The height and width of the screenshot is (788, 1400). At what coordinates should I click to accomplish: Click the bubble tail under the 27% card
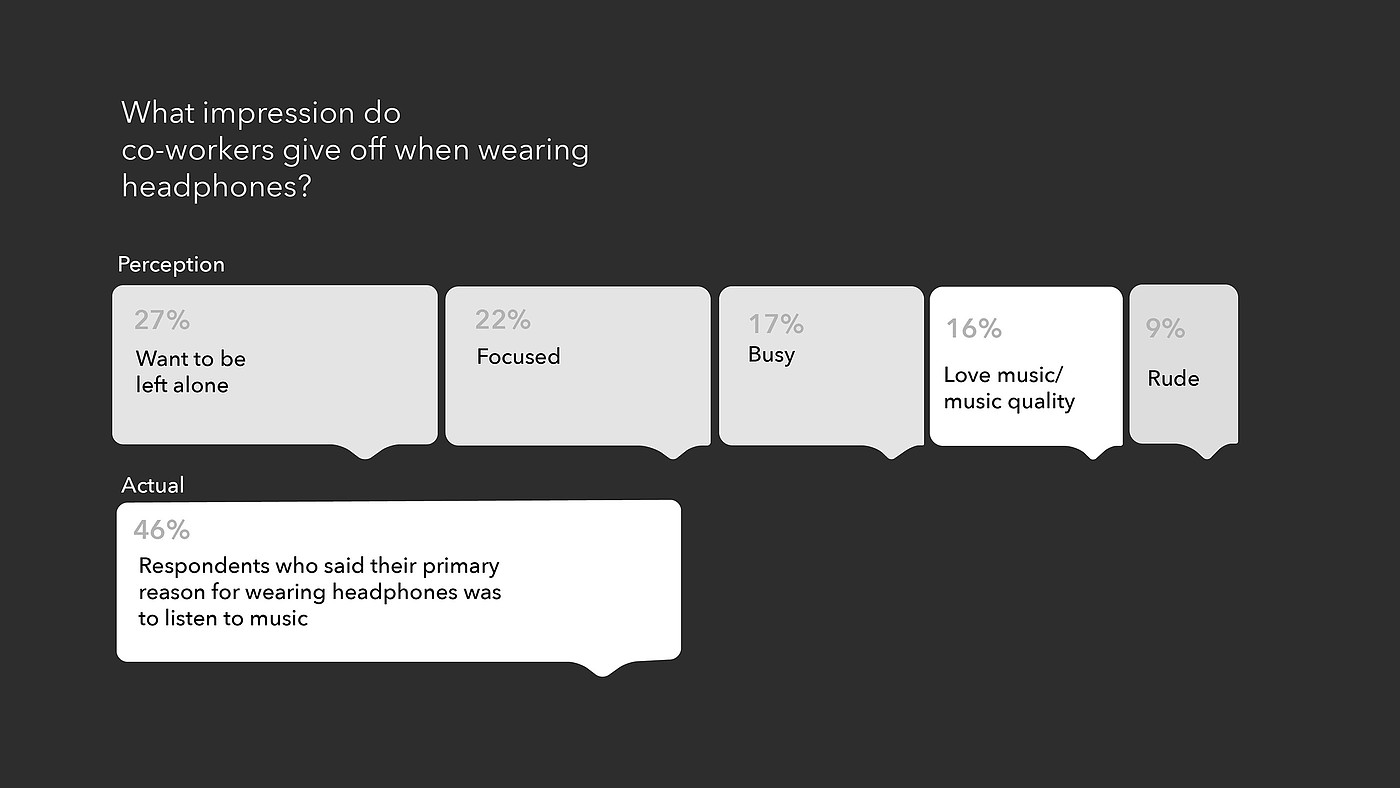365,451
